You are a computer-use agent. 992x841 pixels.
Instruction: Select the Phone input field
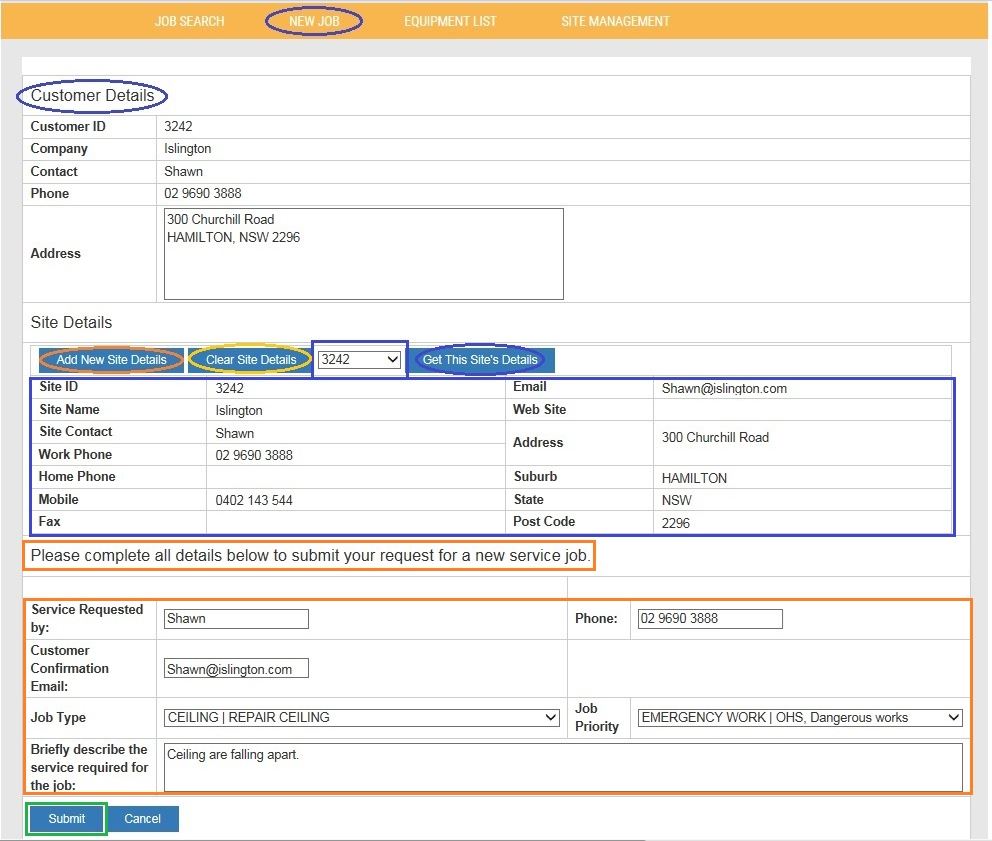(x=709, y=619)
